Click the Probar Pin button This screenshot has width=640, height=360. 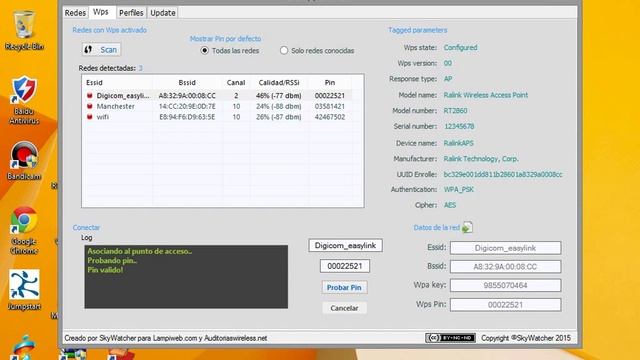point(344,287)
